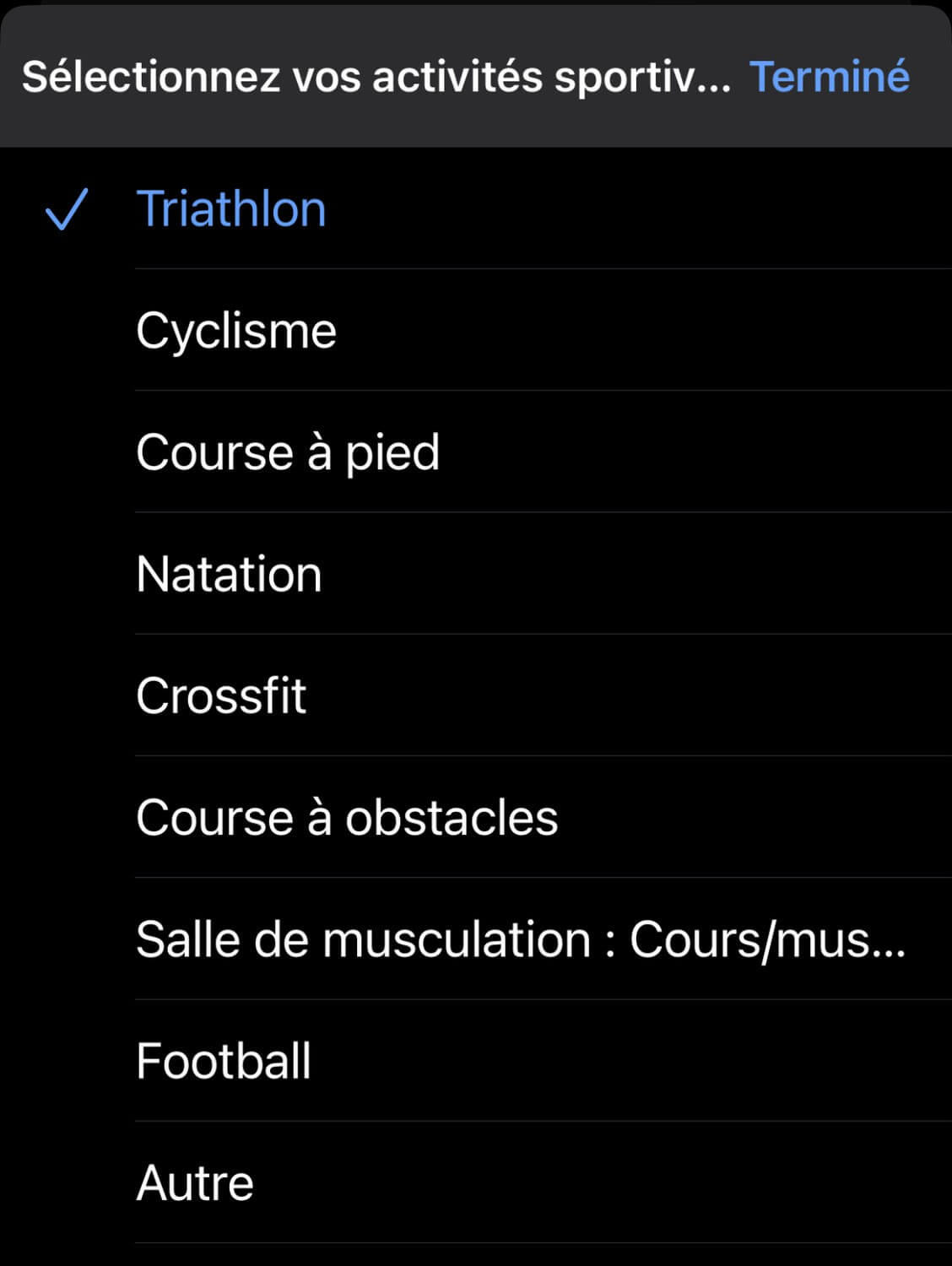
Task: Tap Terminé to finish selection
Action: (829, 77)
